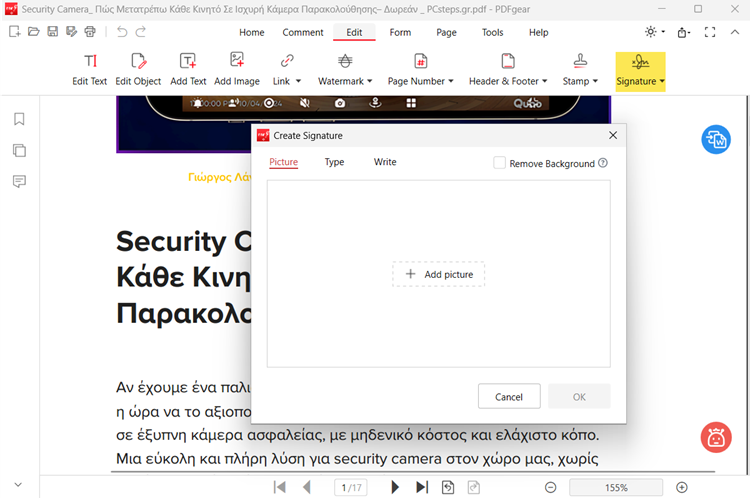Click the Link tool icon

coord(287,61)
